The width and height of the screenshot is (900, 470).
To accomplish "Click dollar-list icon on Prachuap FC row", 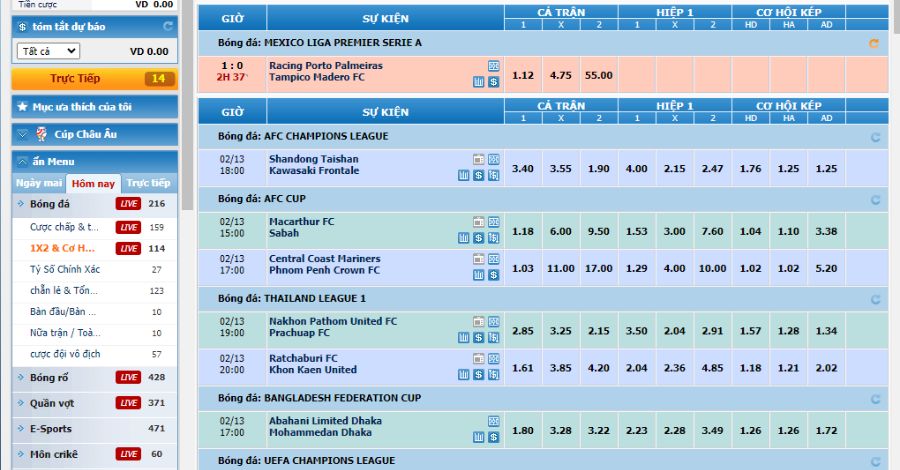I will pyautogui.click(x=494, y=338).
